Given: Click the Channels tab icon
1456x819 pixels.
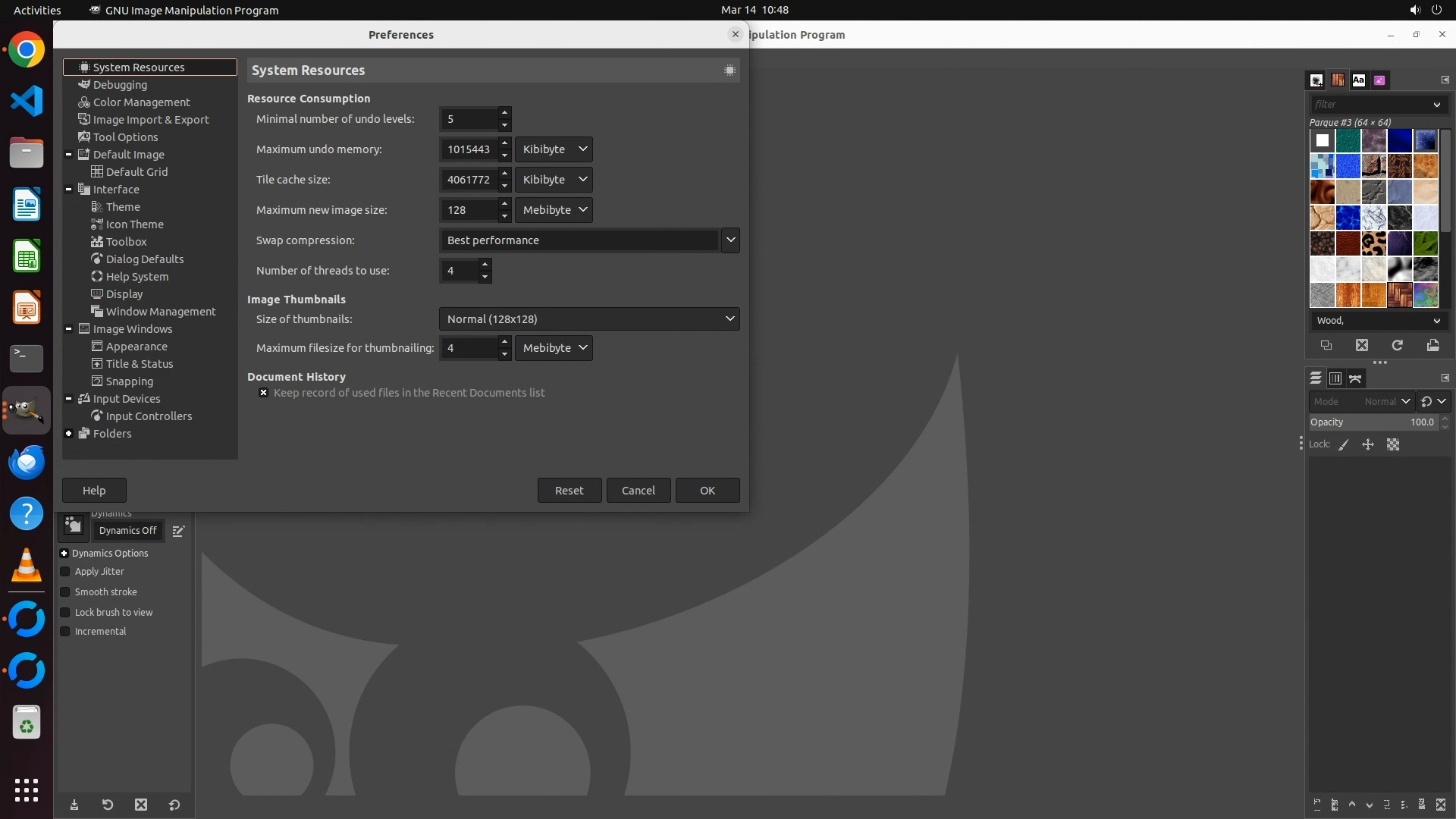Looking at the screenshot, I should (1335, 378).
